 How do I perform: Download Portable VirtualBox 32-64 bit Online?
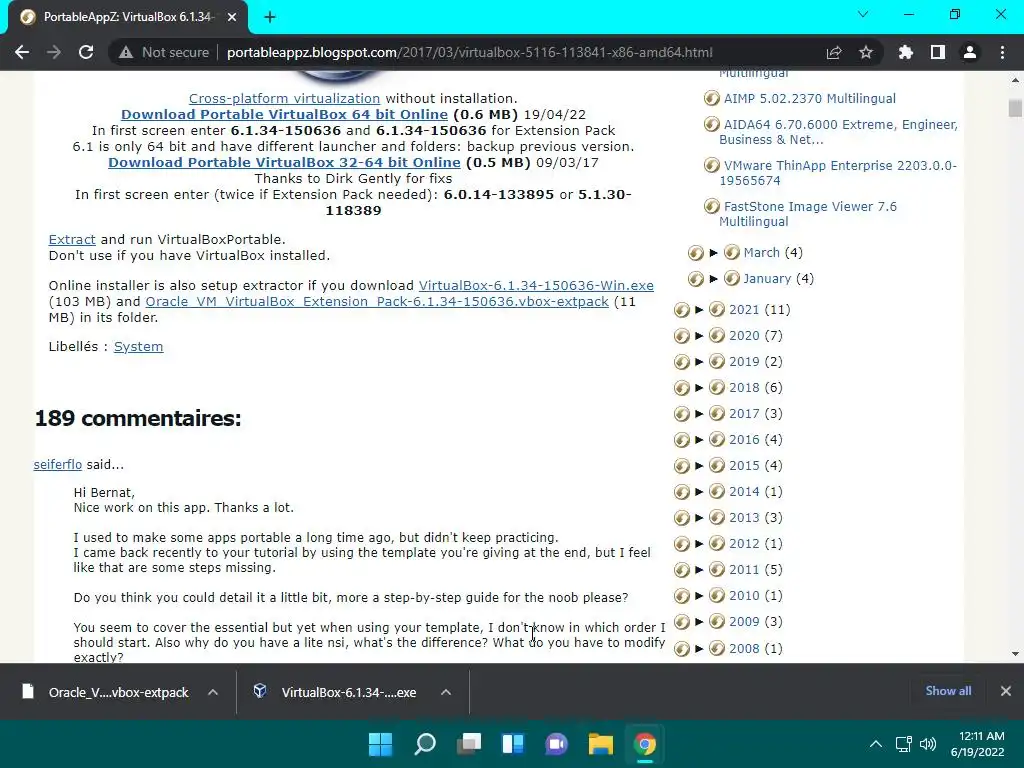coord(284,163)
